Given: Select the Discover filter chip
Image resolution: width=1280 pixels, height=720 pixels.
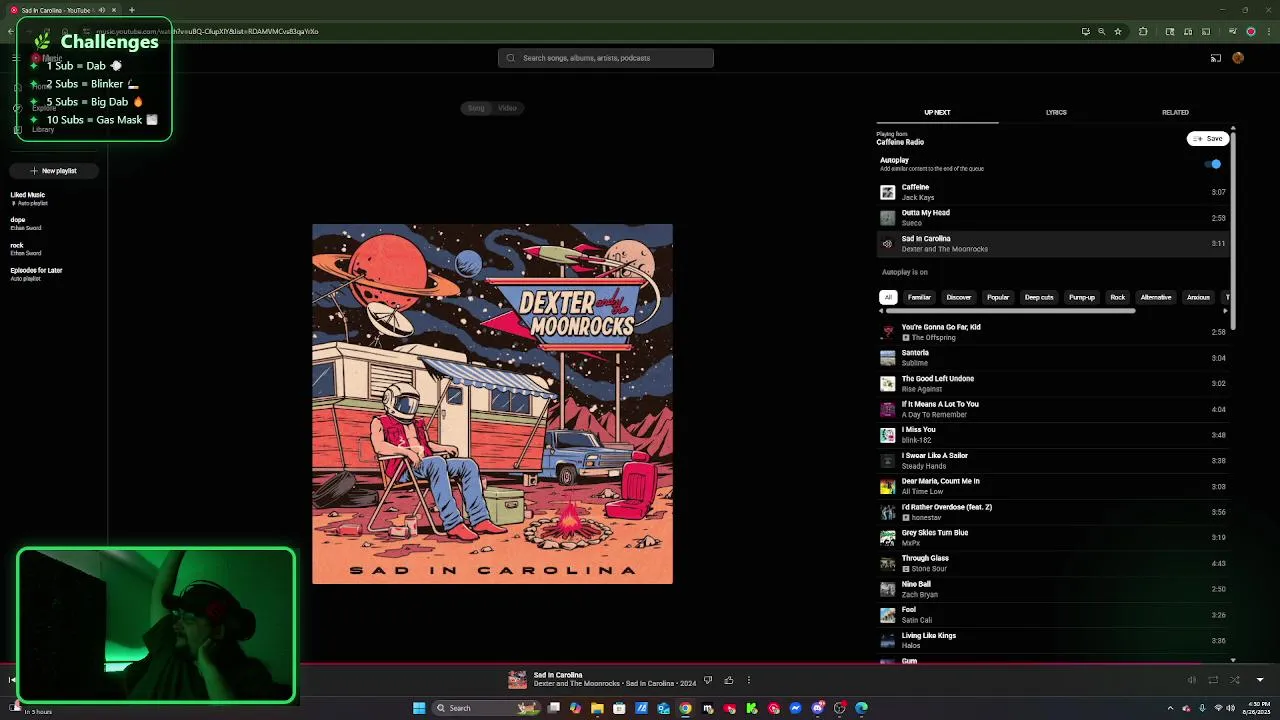Looking at the screenshot, I should (x=959, y=297).
